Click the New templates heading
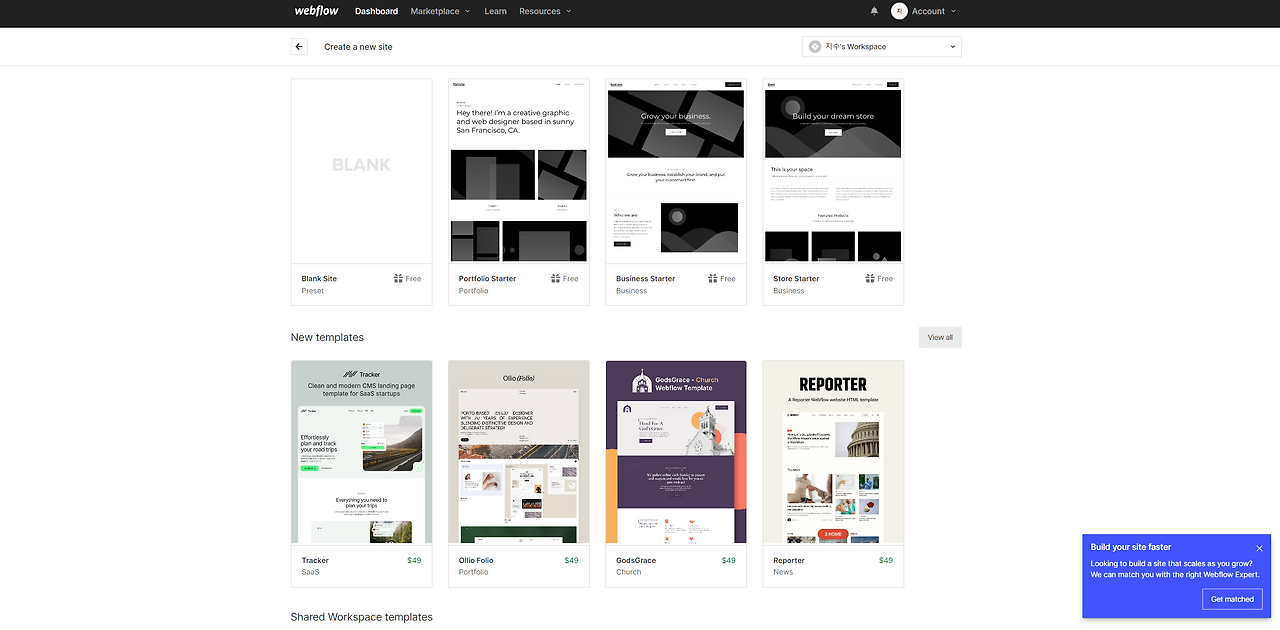Image resolution: width=1280 pixels, height=630 pixels. 327,338
